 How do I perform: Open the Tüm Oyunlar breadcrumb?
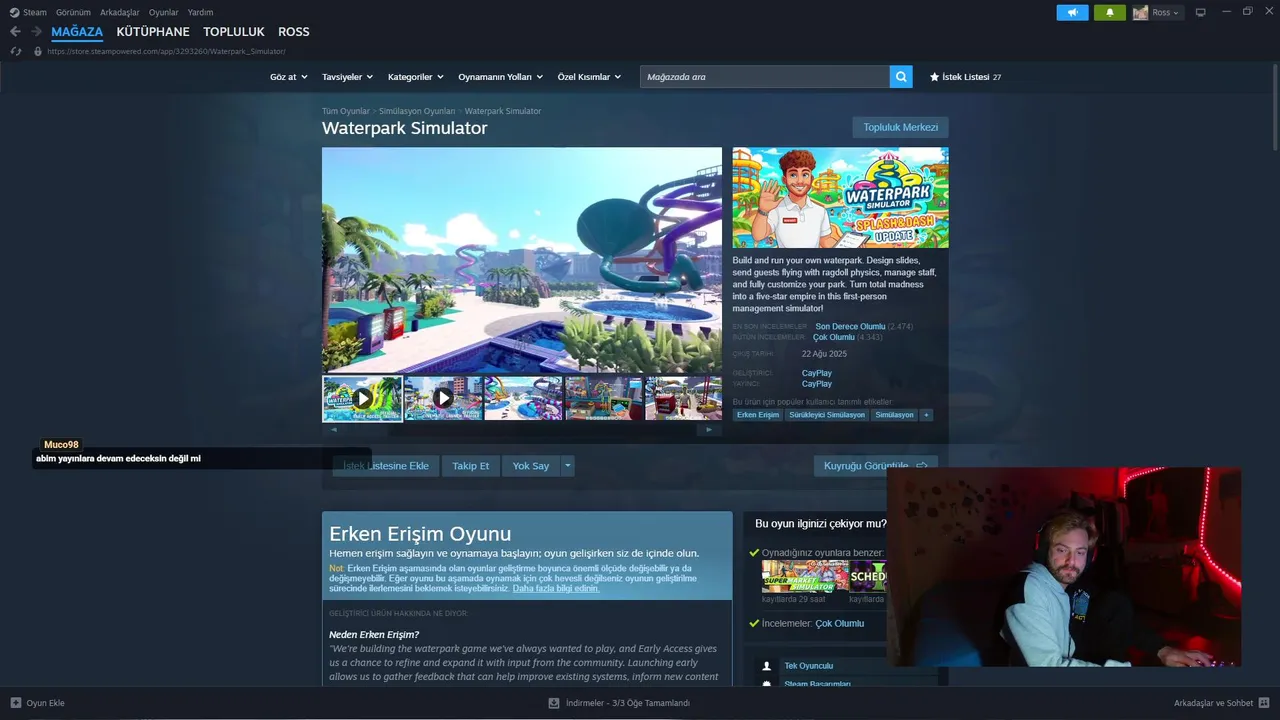345,111
